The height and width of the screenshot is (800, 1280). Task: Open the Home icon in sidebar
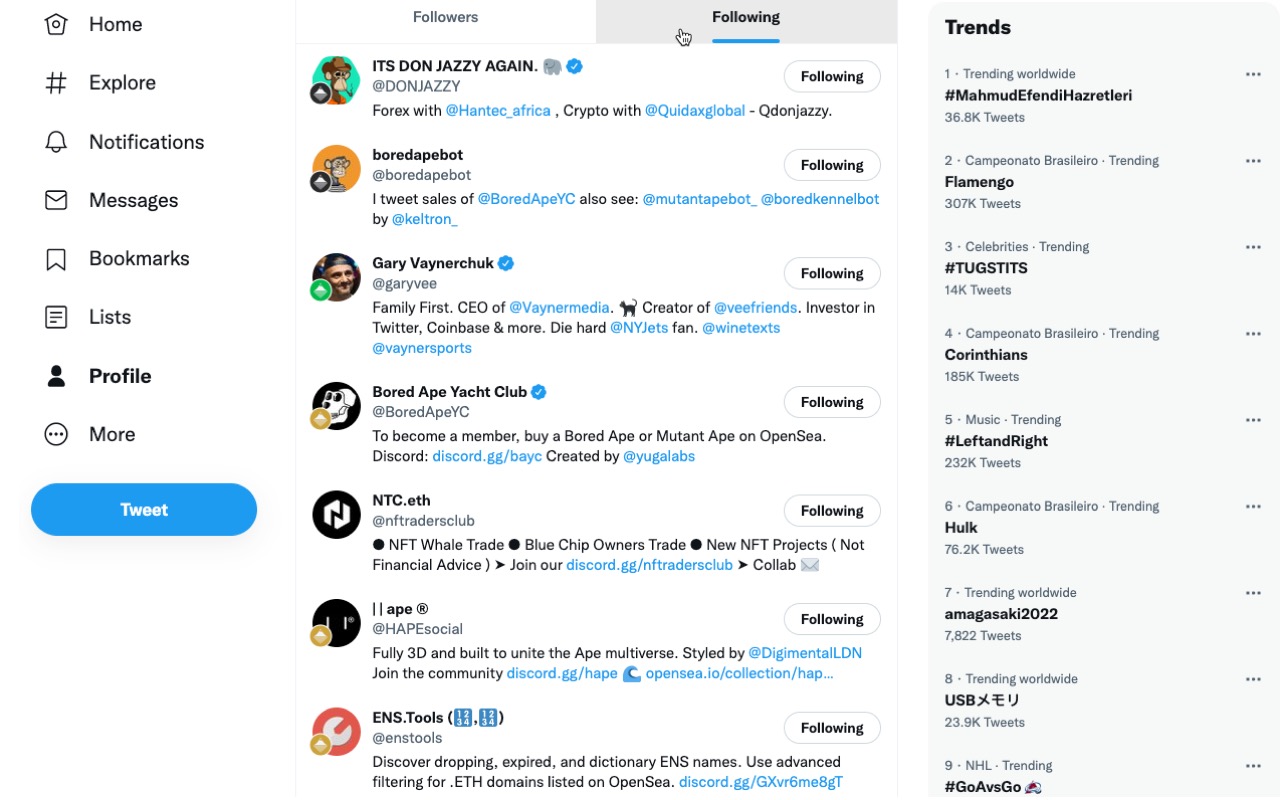coord(56,25)
